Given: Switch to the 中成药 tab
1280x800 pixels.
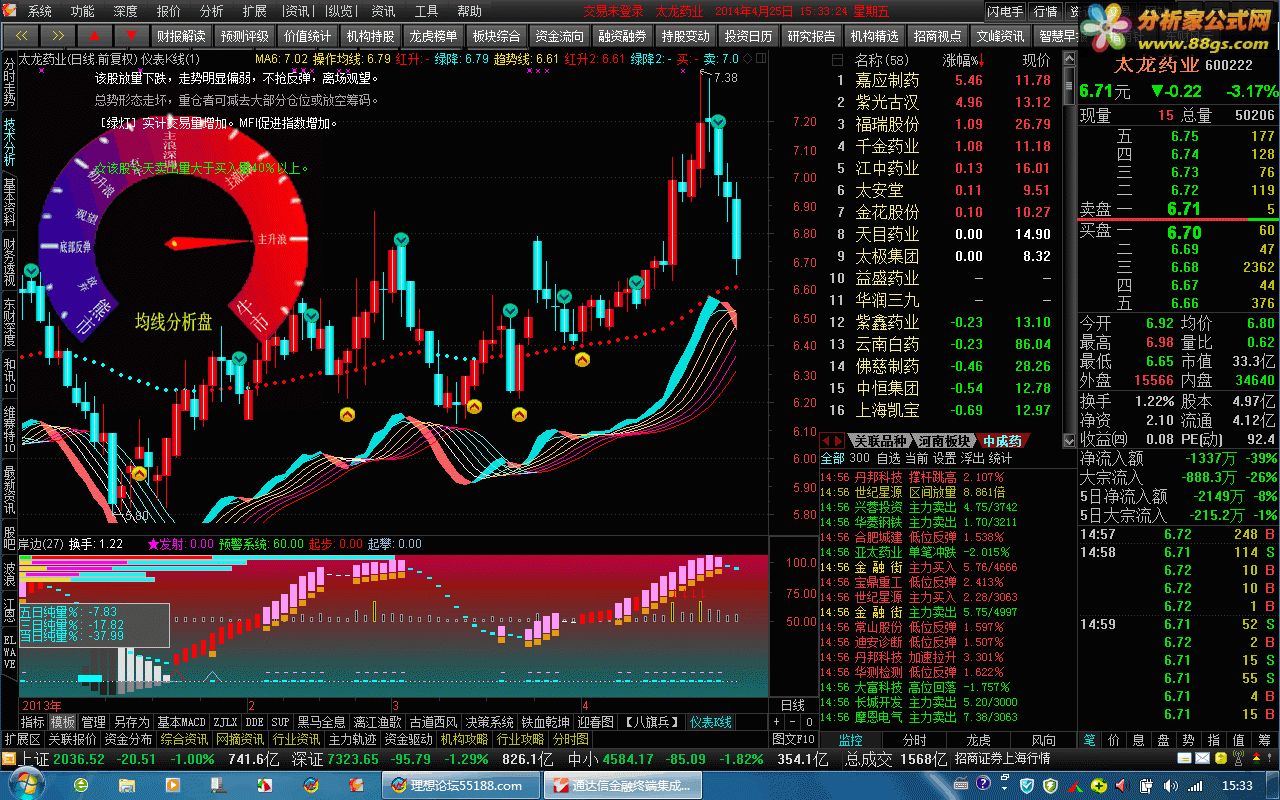Looking at the screenshot, I should coord(1002,441).
